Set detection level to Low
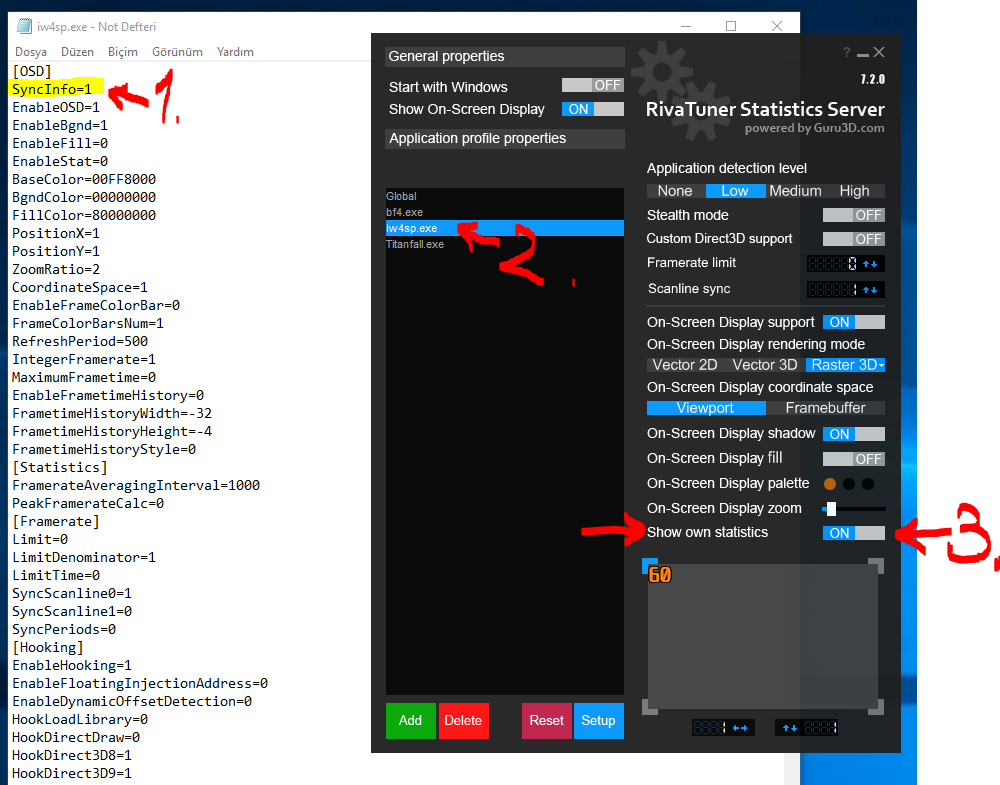The height and width of the screenshot is (785, 1000). click(735, 191)
